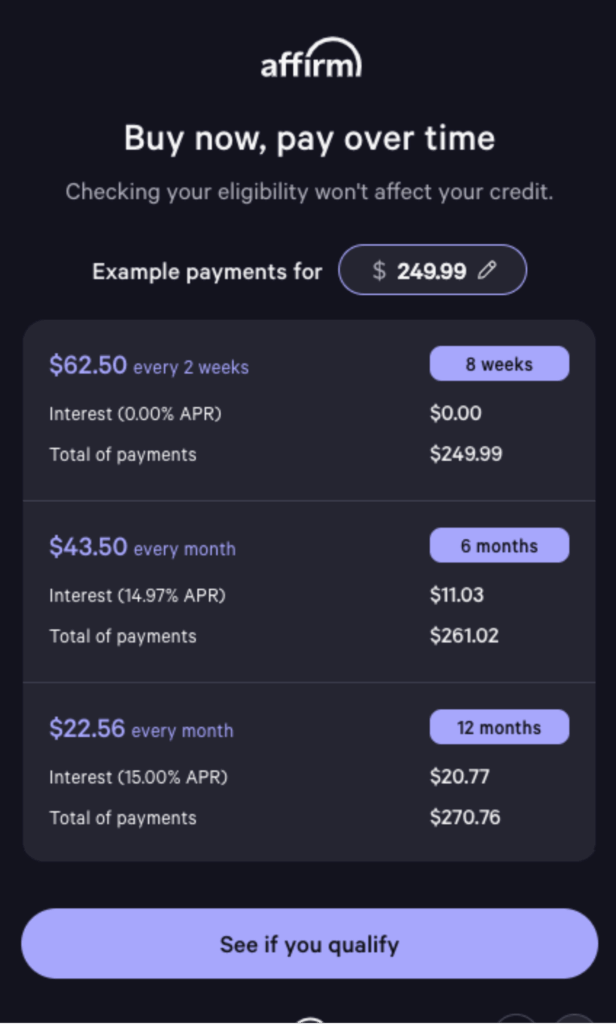Choose the $22.56 every month plan
Viewport: 616px width, 1024px height.
(x=141, y=730)
